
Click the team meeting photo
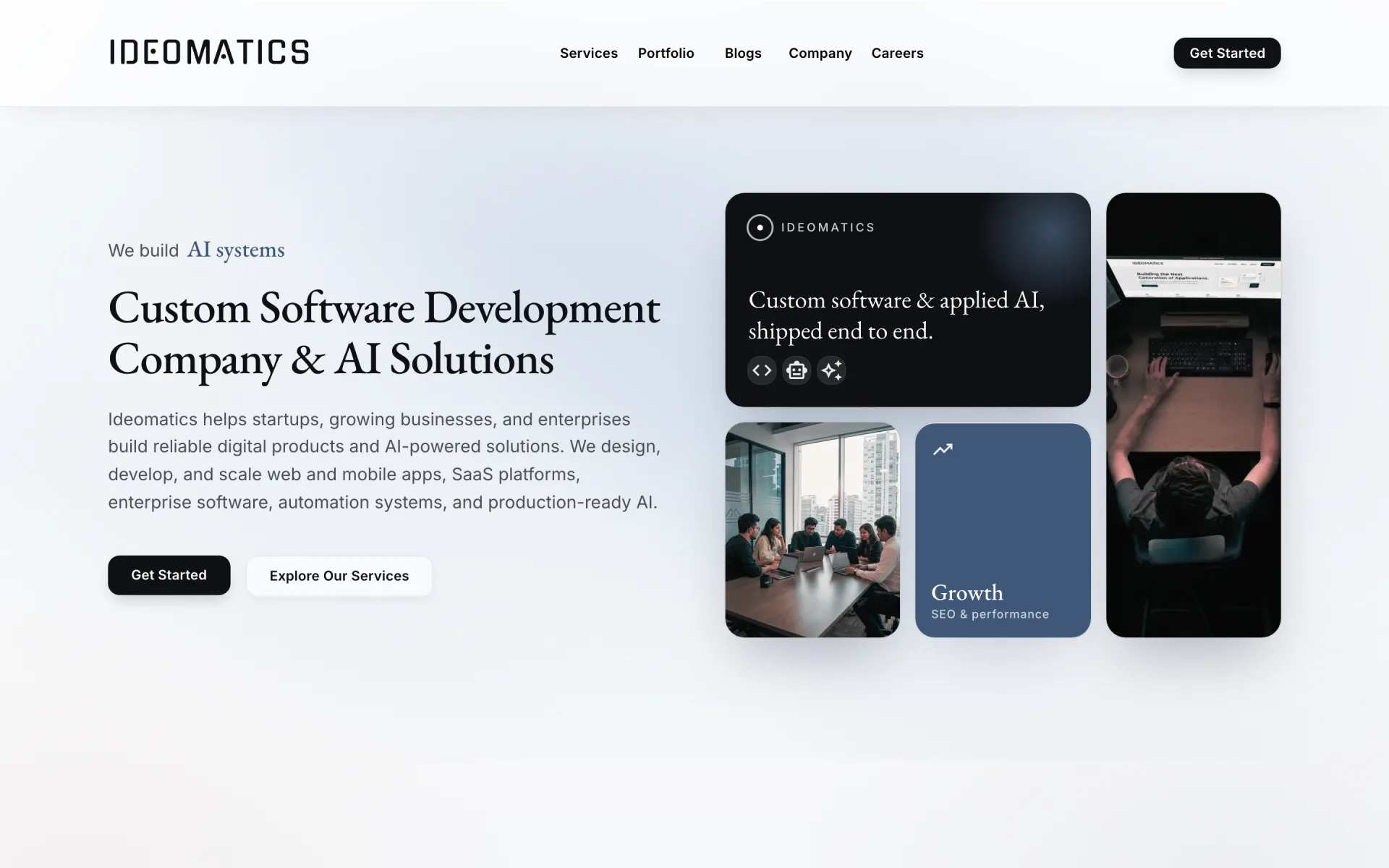pyautogui.click(x=812, y=530)
